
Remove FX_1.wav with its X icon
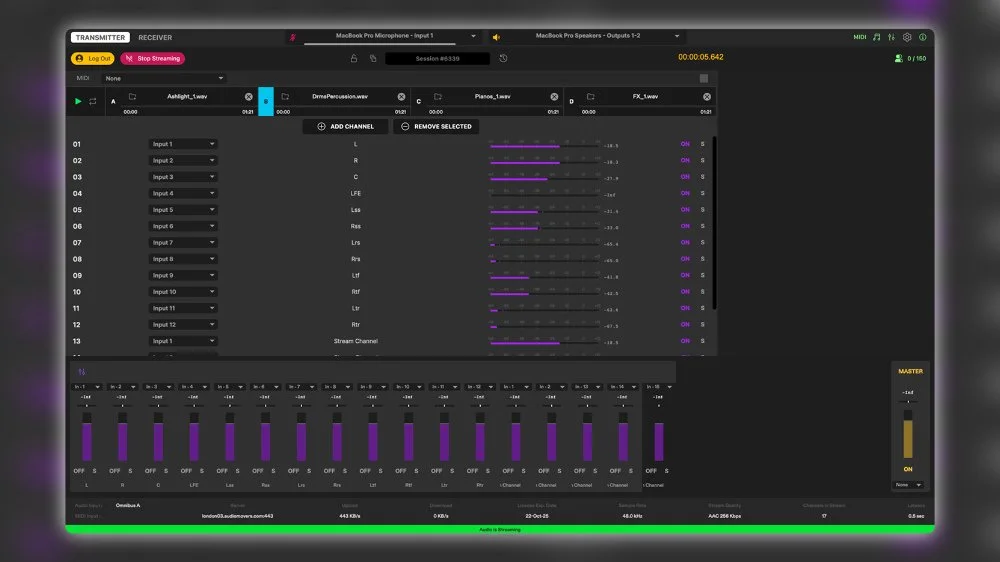(x=707, y=97)
